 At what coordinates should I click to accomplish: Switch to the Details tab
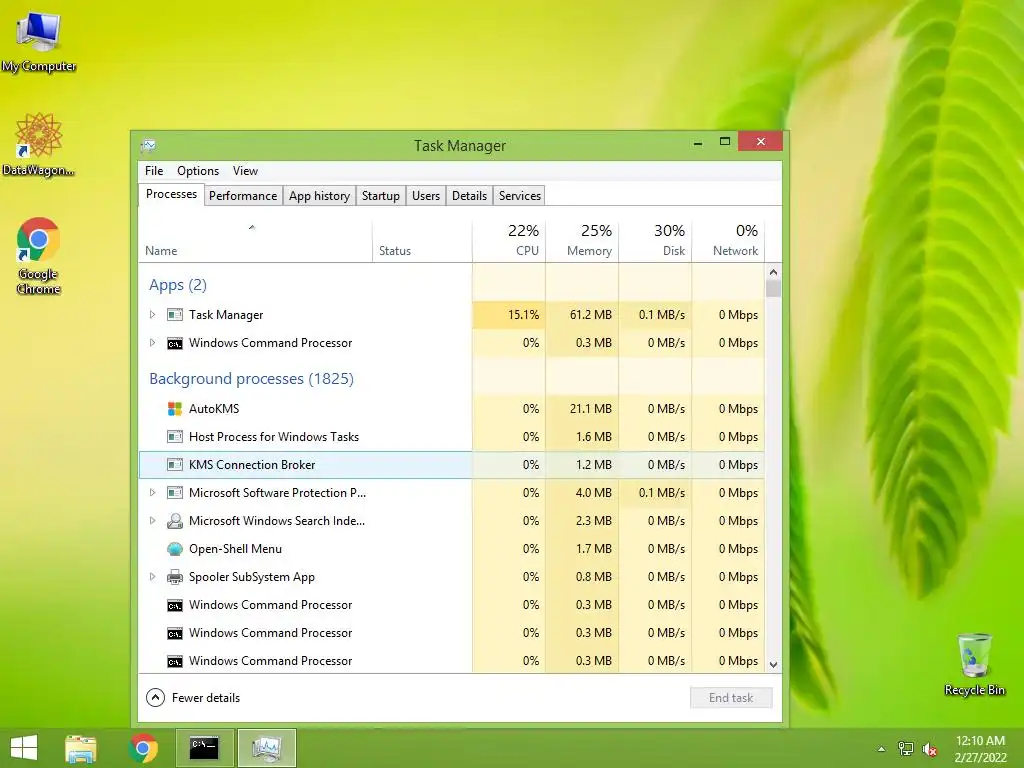[470, 196]
